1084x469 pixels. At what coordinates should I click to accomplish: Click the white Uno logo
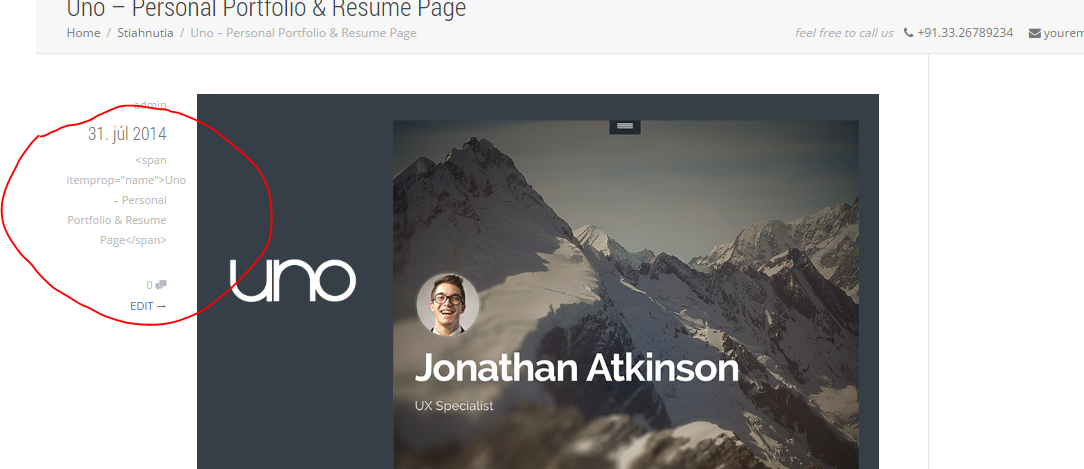[292, 279]
